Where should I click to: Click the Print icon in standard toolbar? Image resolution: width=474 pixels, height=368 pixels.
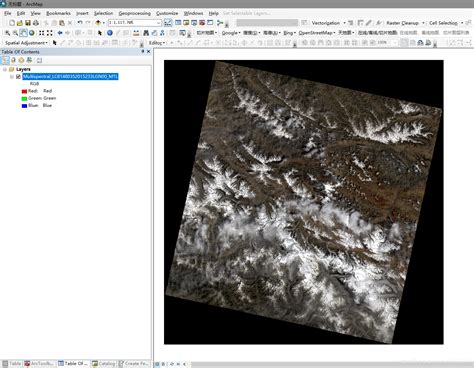pos(36,23)
